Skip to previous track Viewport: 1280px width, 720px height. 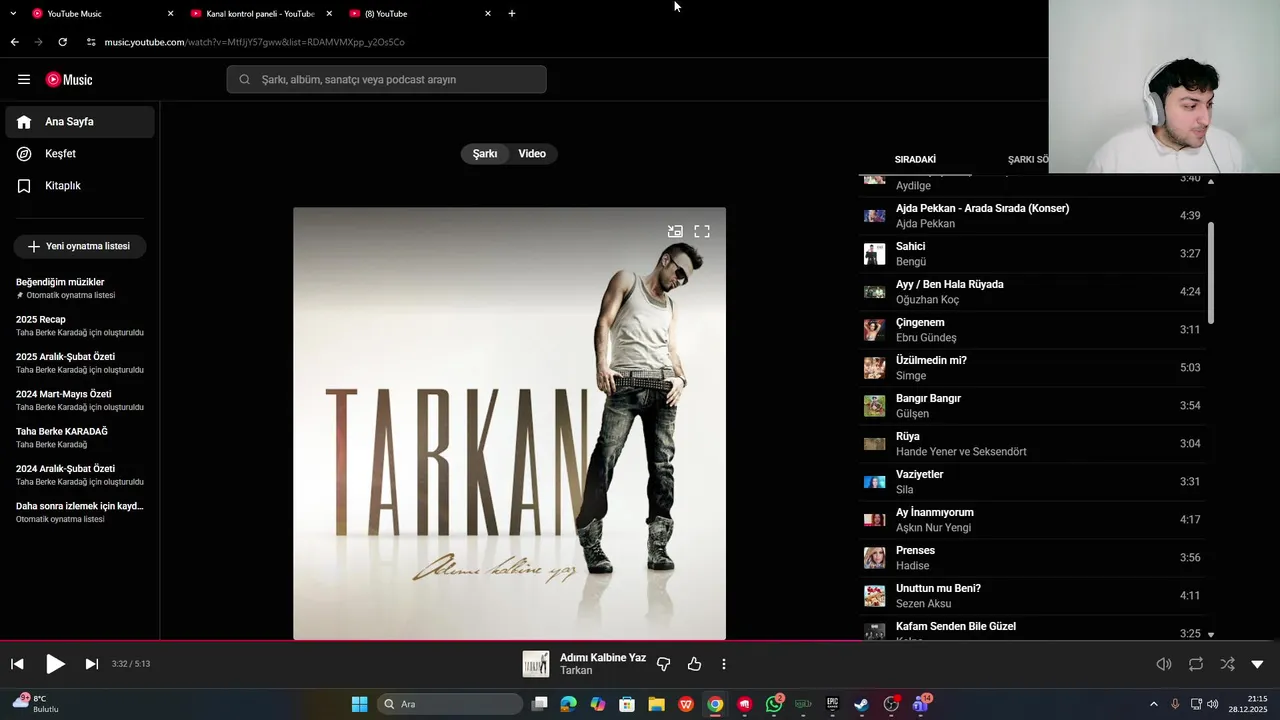click(x=17, y=664)
